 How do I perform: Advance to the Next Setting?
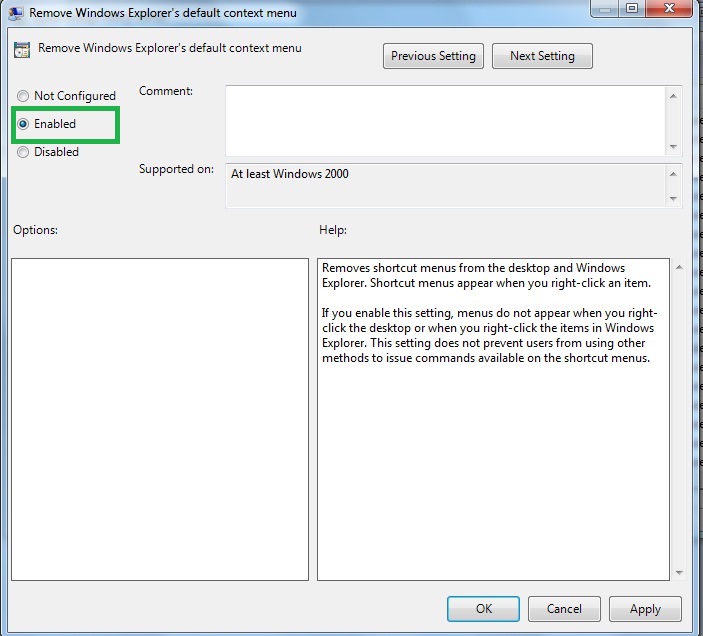point(542,56)
